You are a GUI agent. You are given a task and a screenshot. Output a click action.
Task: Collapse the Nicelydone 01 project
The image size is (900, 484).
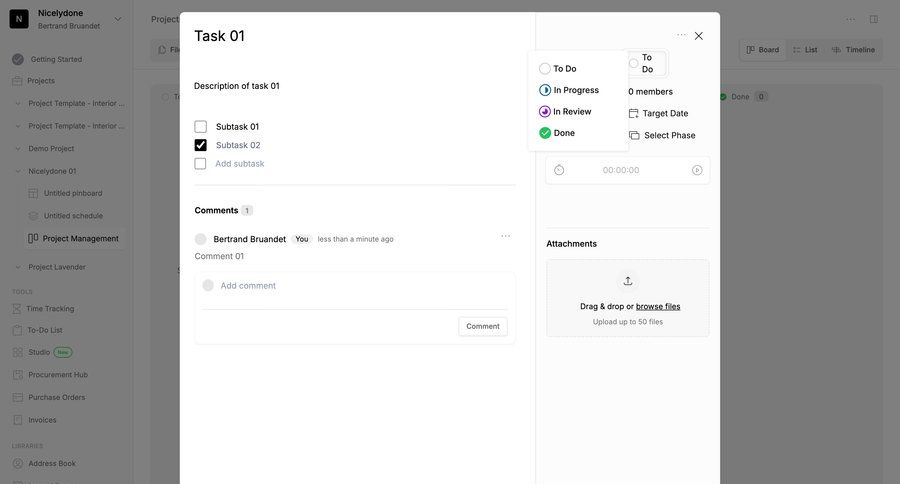pyautogui.click(x=18, y=171)
